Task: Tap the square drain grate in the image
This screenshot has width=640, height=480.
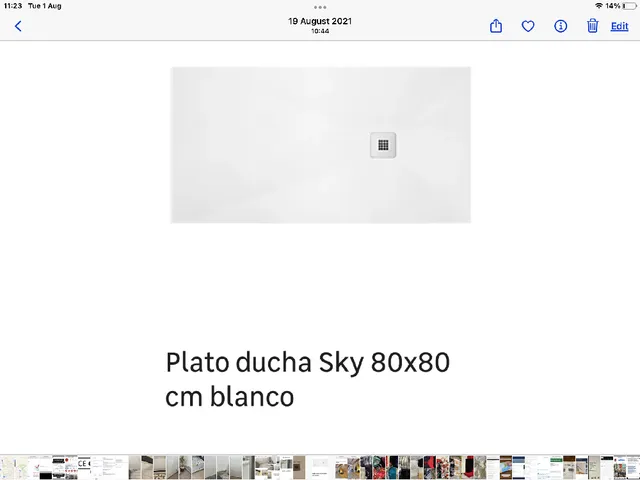Action: tap(383, 145)
